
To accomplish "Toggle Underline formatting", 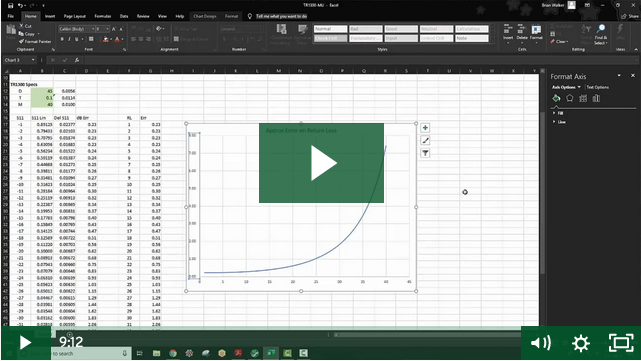I will click(x=76, y=39).
